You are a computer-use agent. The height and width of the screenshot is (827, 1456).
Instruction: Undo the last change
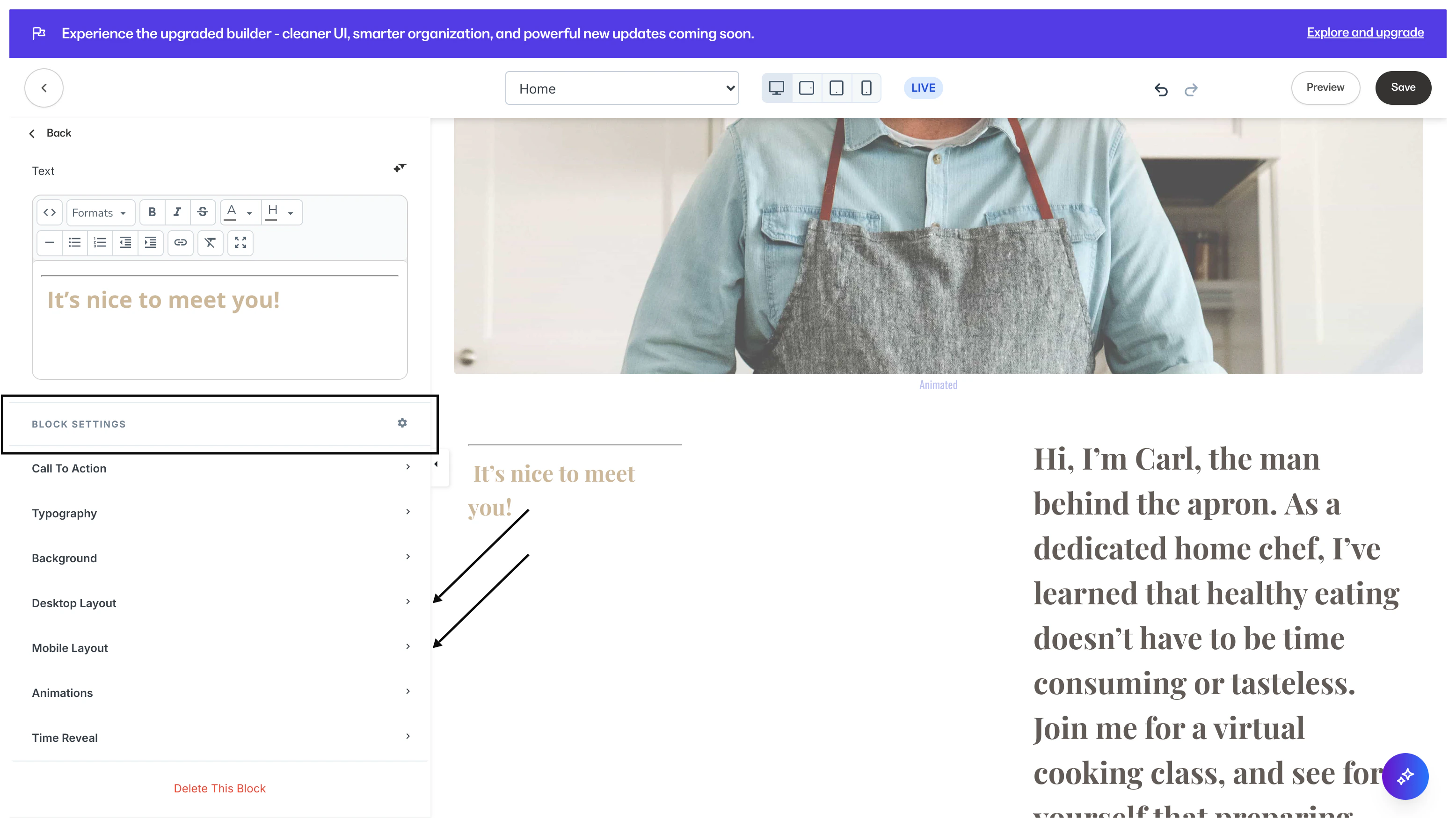click(1161, 89)
